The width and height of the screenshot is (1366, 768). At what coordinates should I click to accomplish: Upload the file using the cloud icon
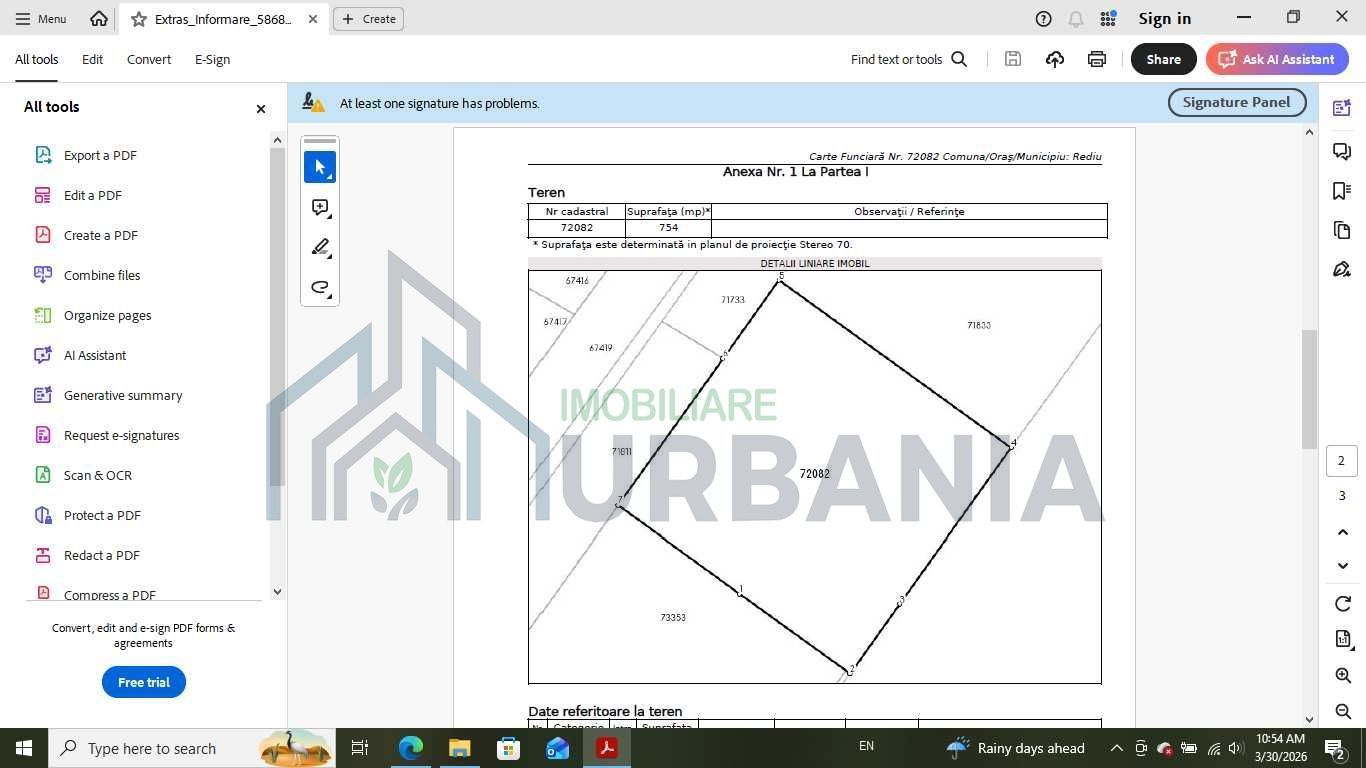[1054, 59]
